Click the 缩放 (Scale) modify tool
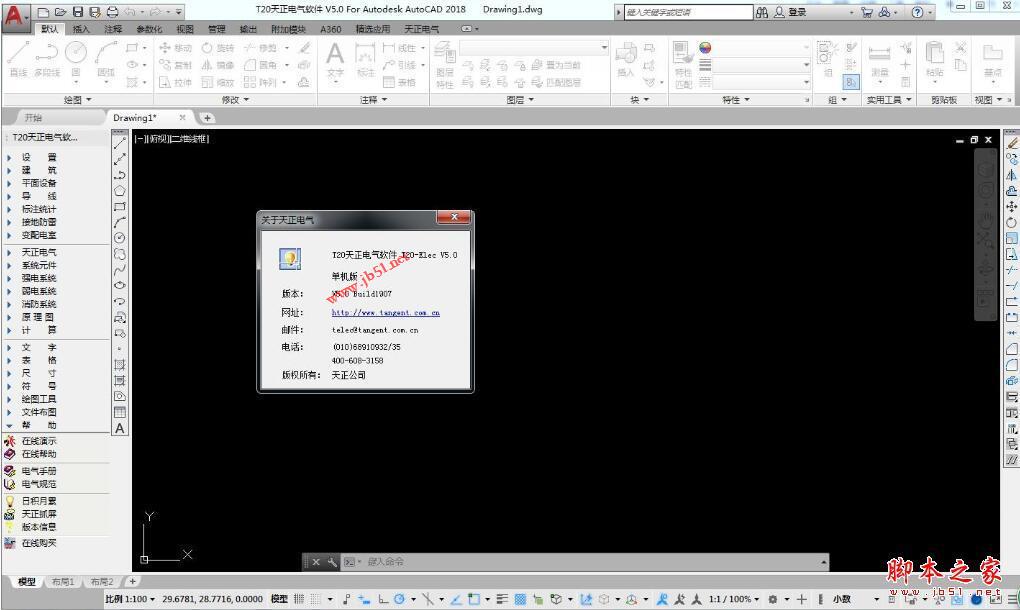Image resolution: width=1020 pixels, height=610 pixels. tap(218, 82)
